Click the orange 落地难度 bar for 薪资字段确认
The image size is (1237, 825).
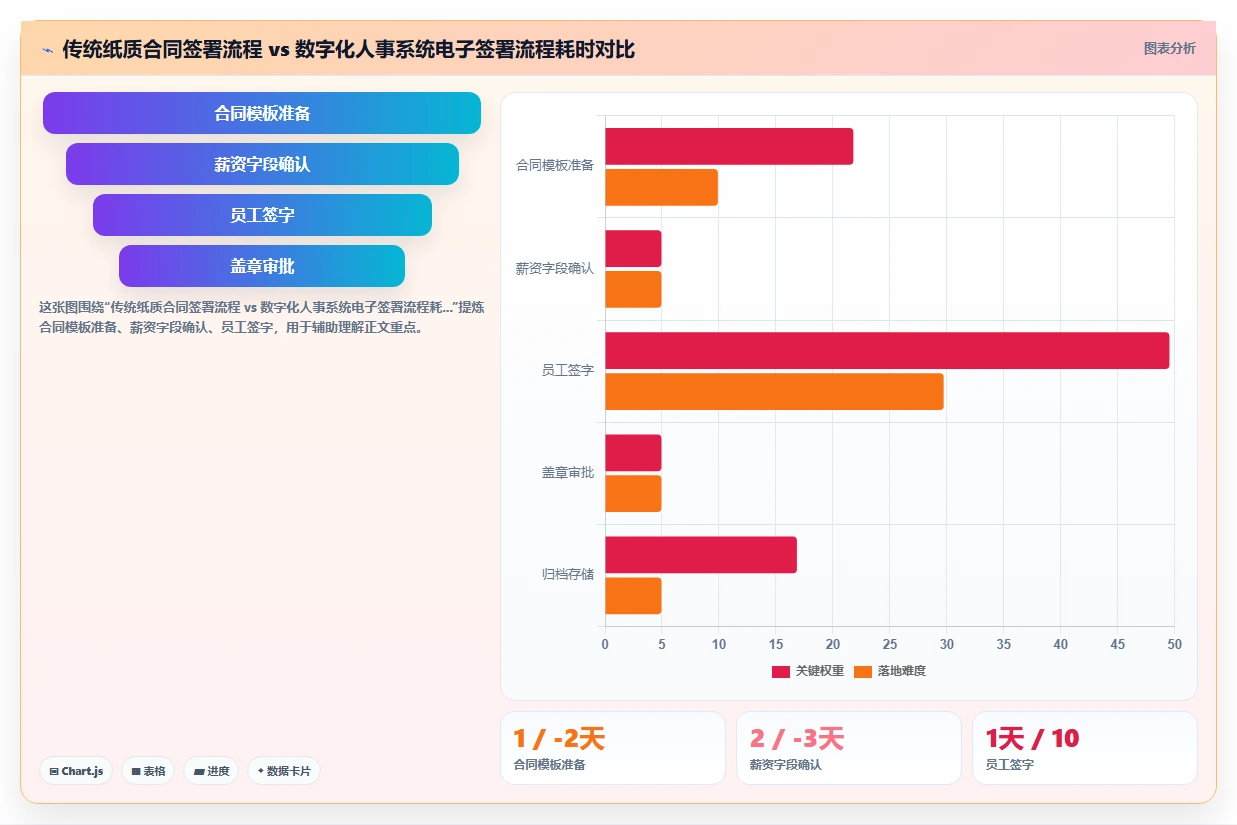633,289
